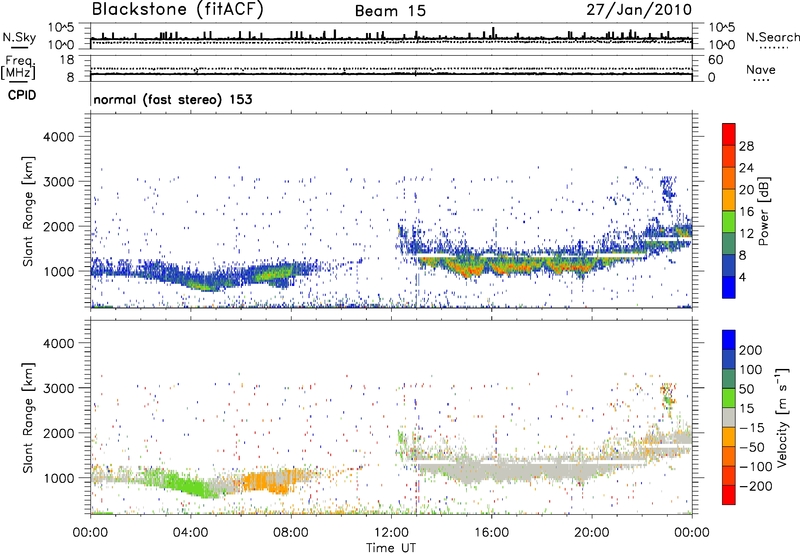Click the orange velocity patch near 07:00

(268, 482)
